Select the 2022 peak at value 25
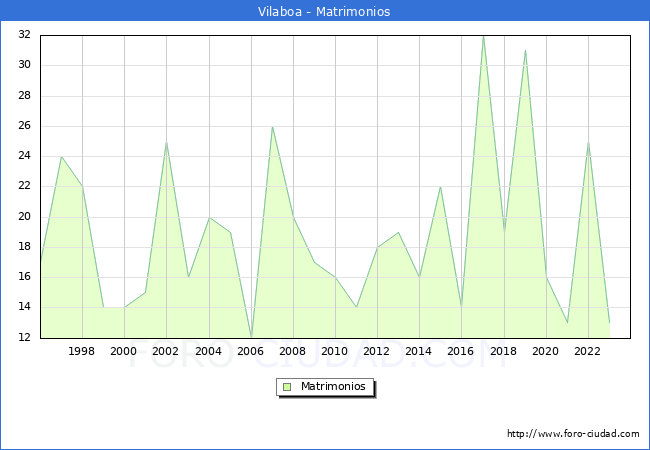The width and height of the screenshot is (650, 450). tap(588, 141)
